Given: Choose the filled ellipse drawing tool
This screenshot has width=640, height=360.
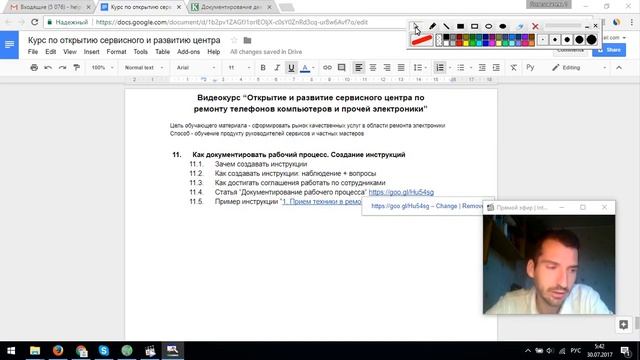Looking at the screenshot, I should [x=503, y=26].
